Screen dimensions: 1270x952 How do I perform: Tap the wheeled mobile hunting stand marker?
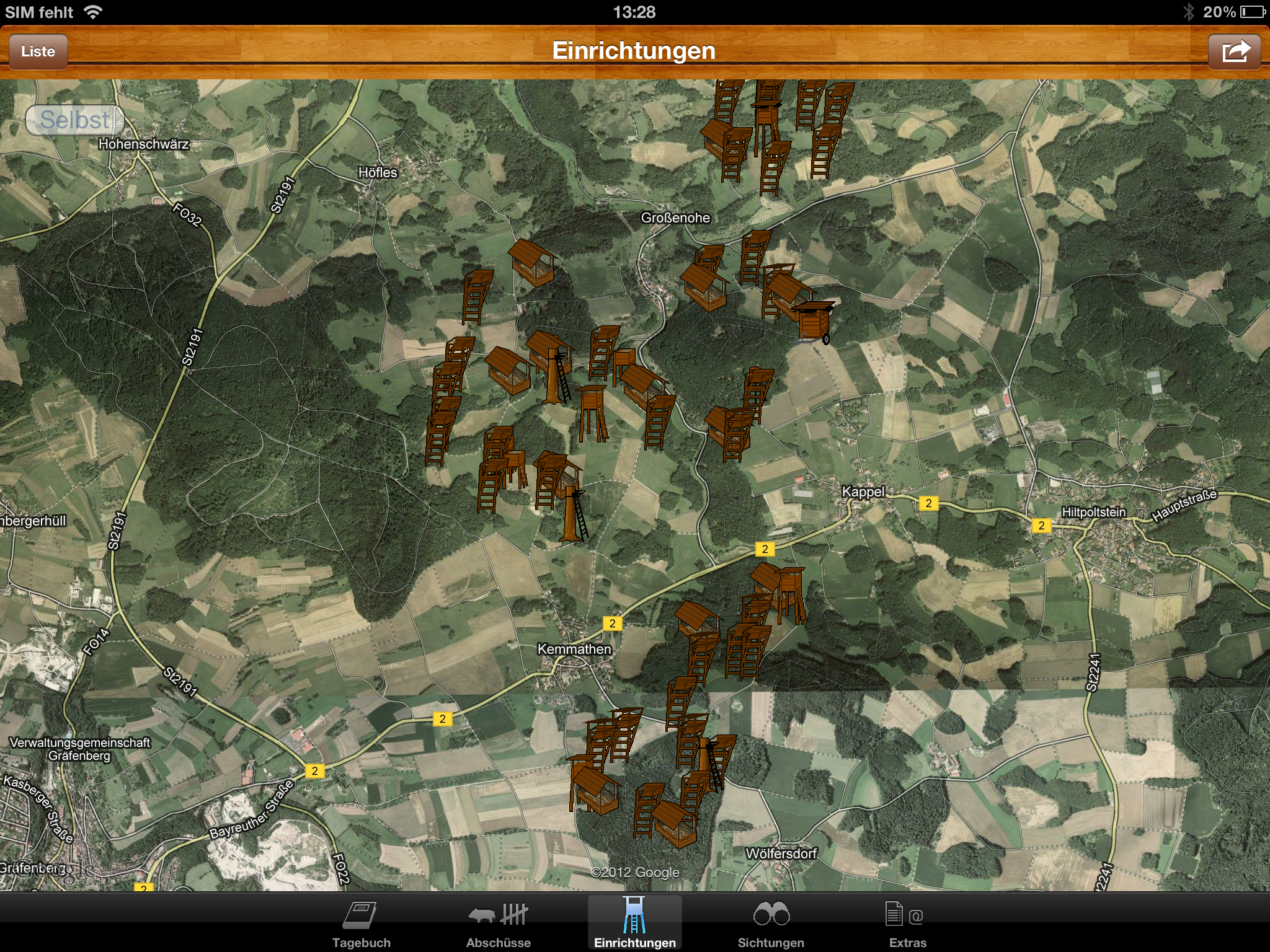814,322
